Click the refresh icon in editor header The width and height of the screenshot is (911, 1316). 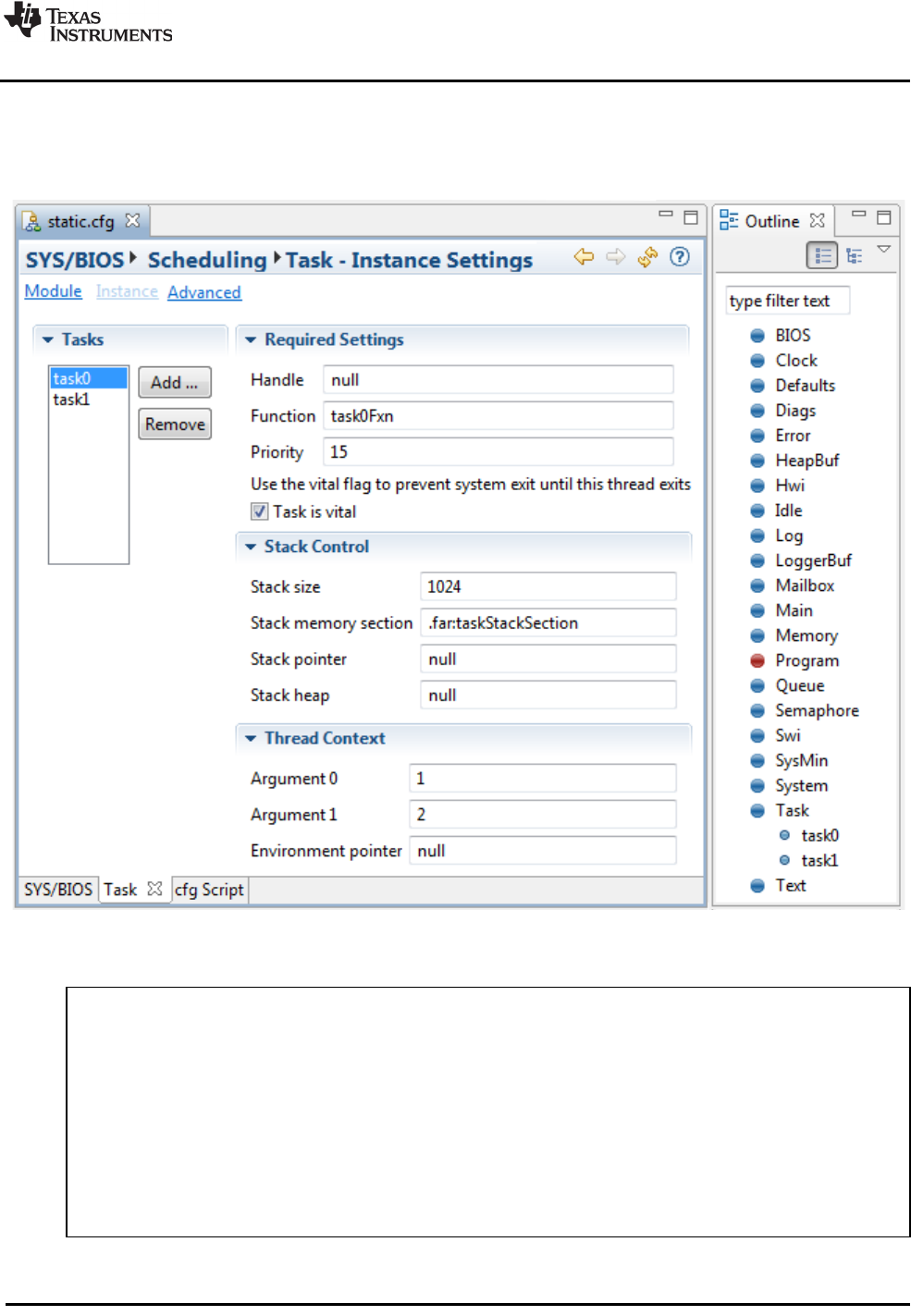coord(647,257)
